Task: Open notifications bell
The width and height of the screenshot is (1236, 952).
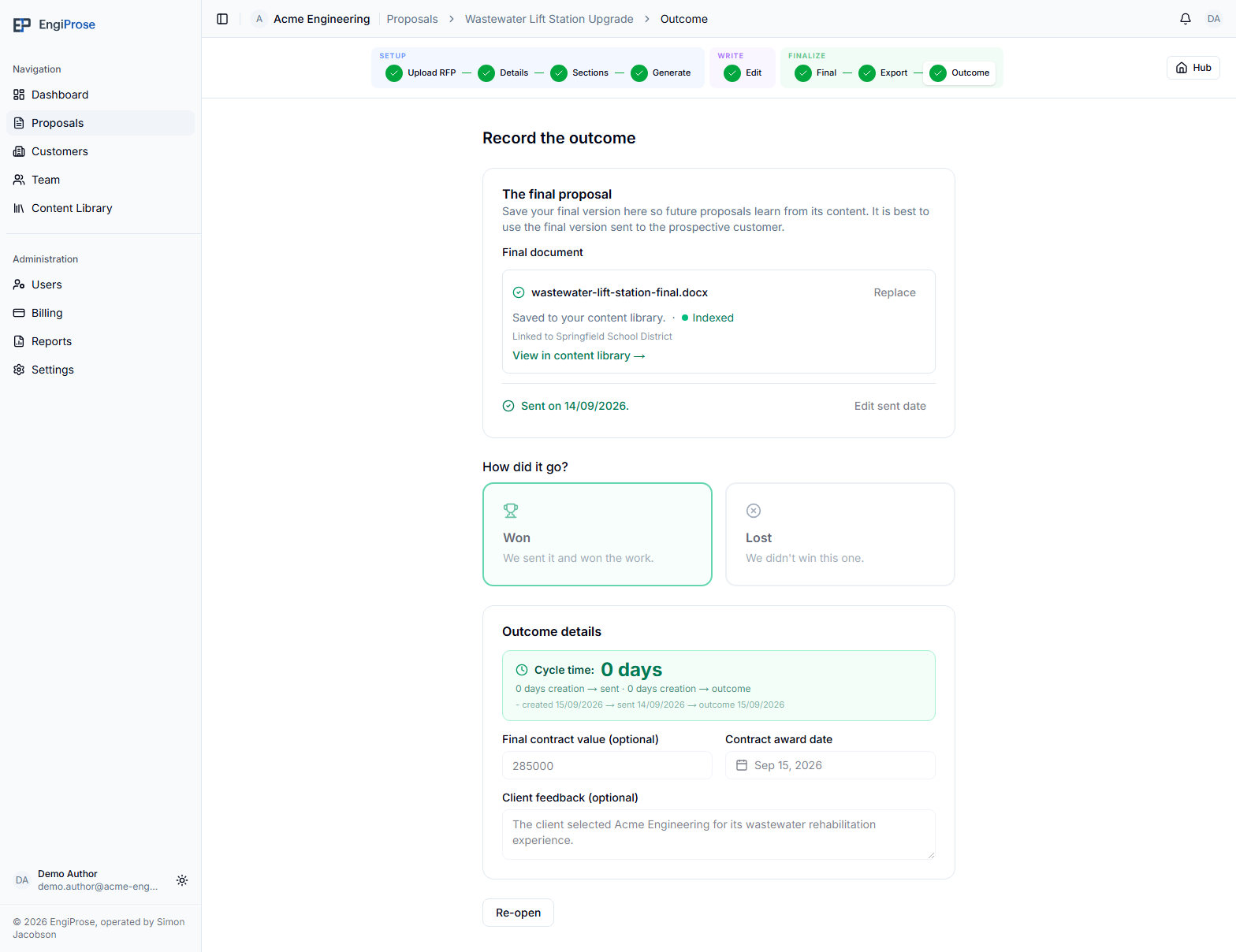Action: 1186,19
